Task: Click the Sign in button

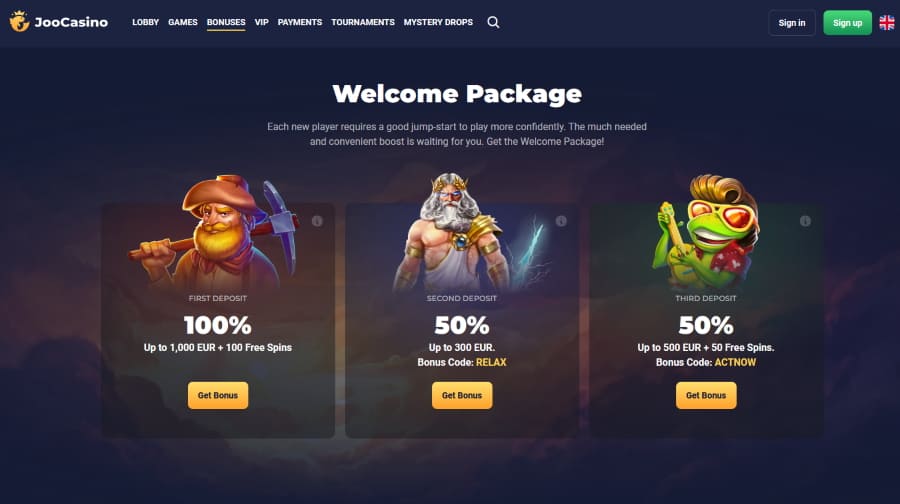Action: click(x=792, y=23)
